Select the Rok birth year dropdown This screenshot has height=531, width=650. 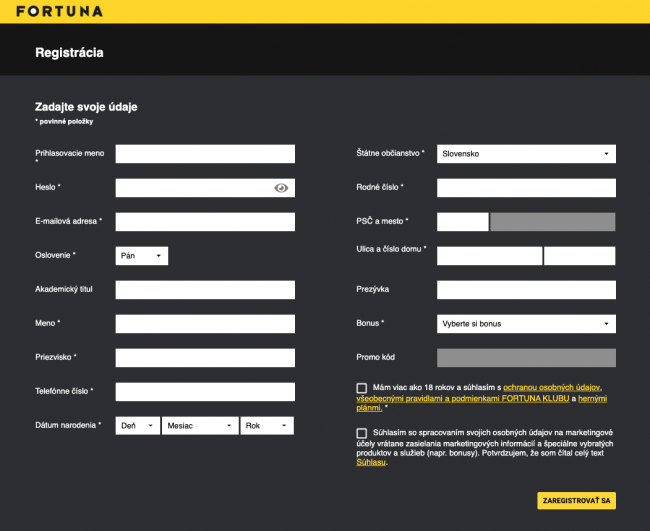[x=267, y=426]
